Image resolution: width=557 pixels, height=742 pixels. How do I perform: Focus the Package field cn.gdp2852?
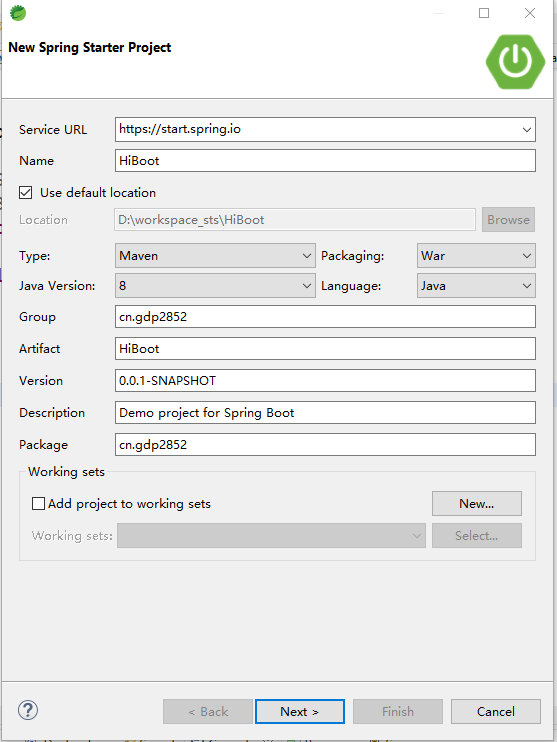(x=325, y=445)
